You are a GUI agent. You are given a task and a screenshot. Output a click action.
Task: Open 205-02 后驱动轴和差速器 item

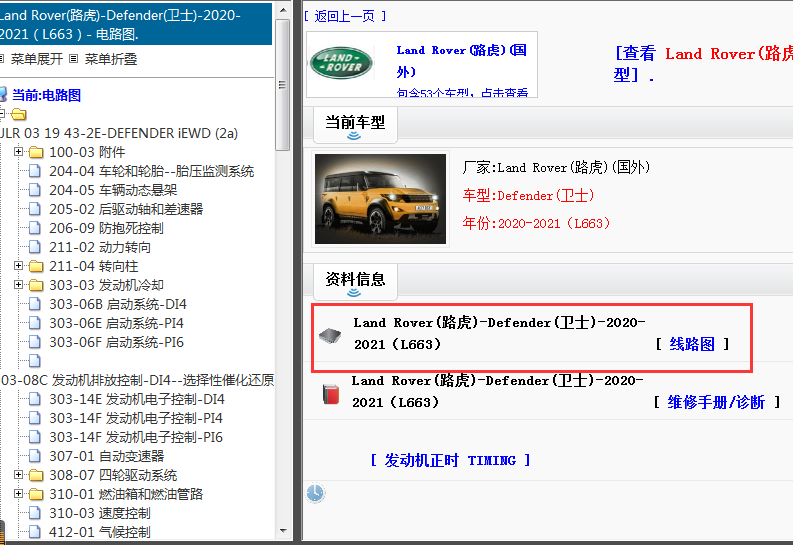pos(126,209)
